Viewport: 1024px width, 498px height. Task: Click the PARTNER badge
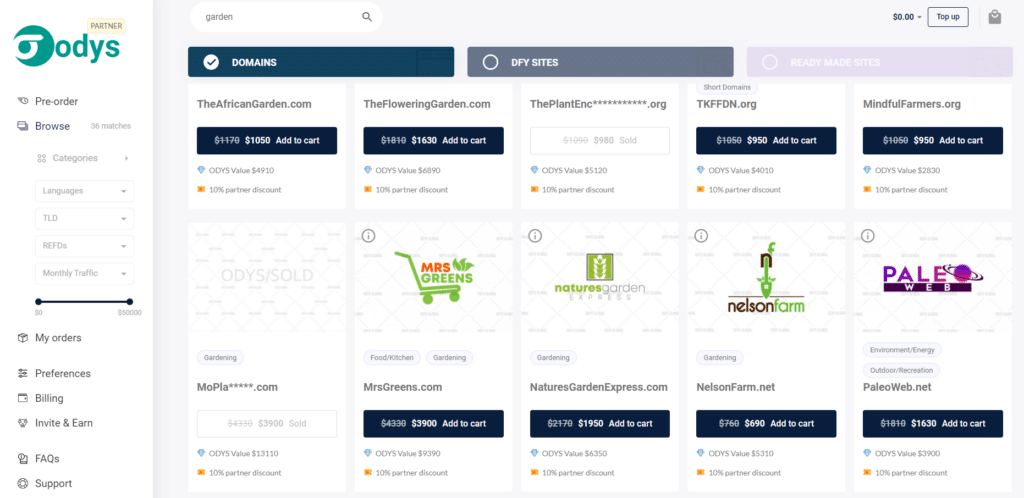pos(106,26)
